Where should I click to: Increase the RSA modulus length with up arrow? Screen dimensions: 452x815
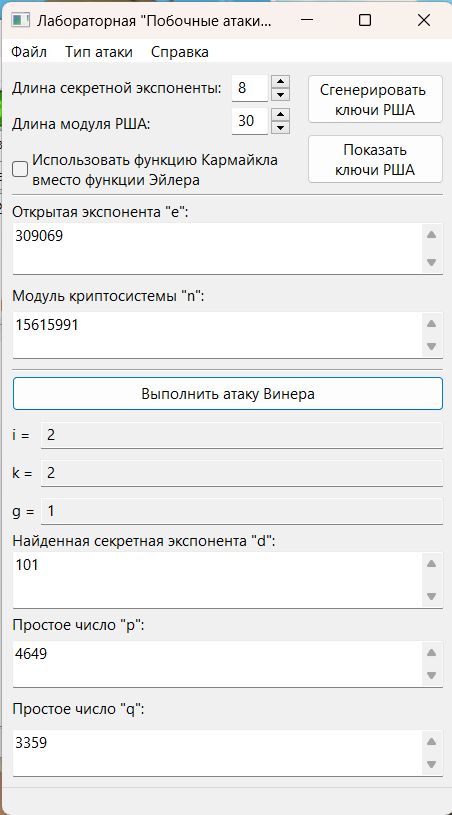point(281,115)
